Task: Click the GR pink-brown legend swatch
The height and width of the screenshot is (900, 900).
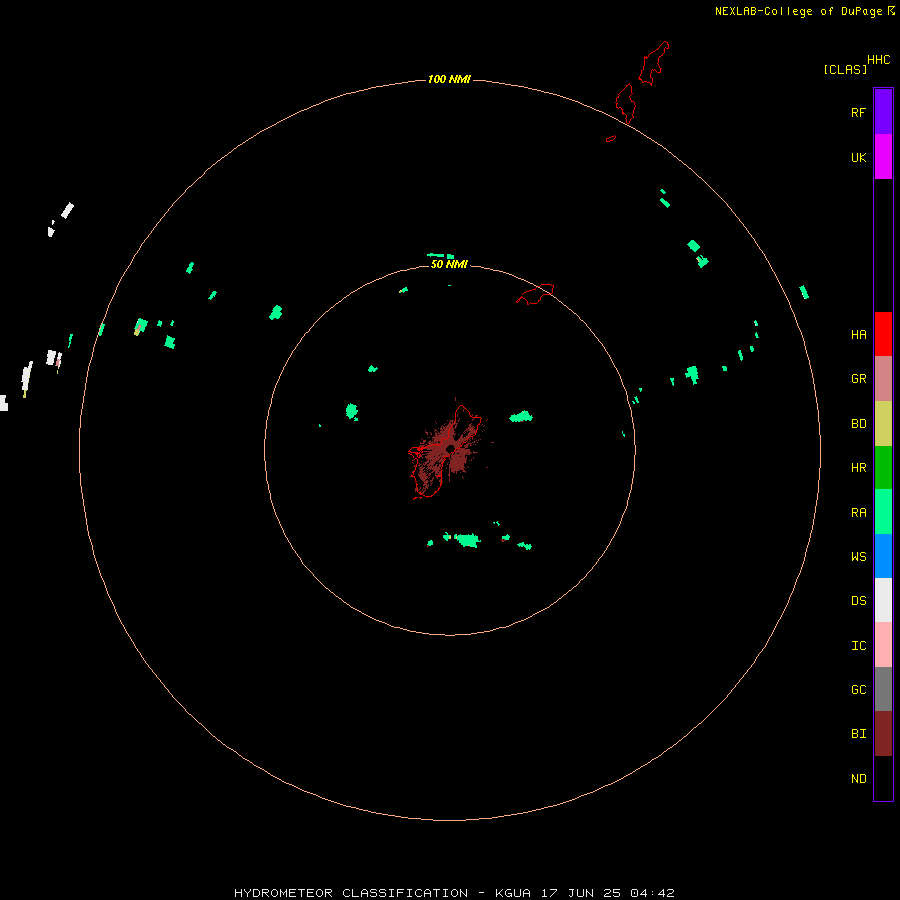Action: click(883, 379)
